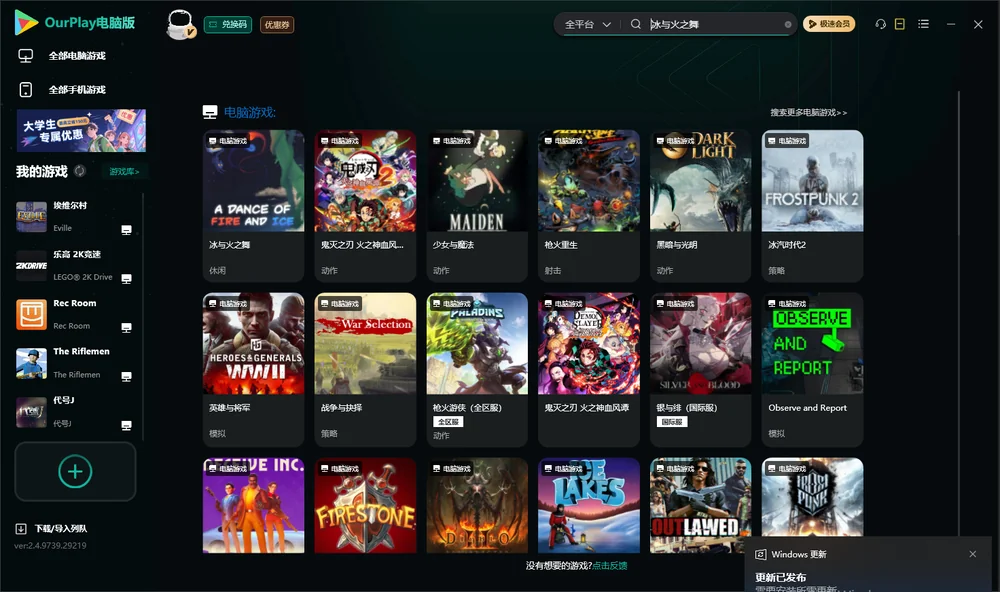Open the Ice Lakes card
1000x592 pixels.
pos(589,505)
